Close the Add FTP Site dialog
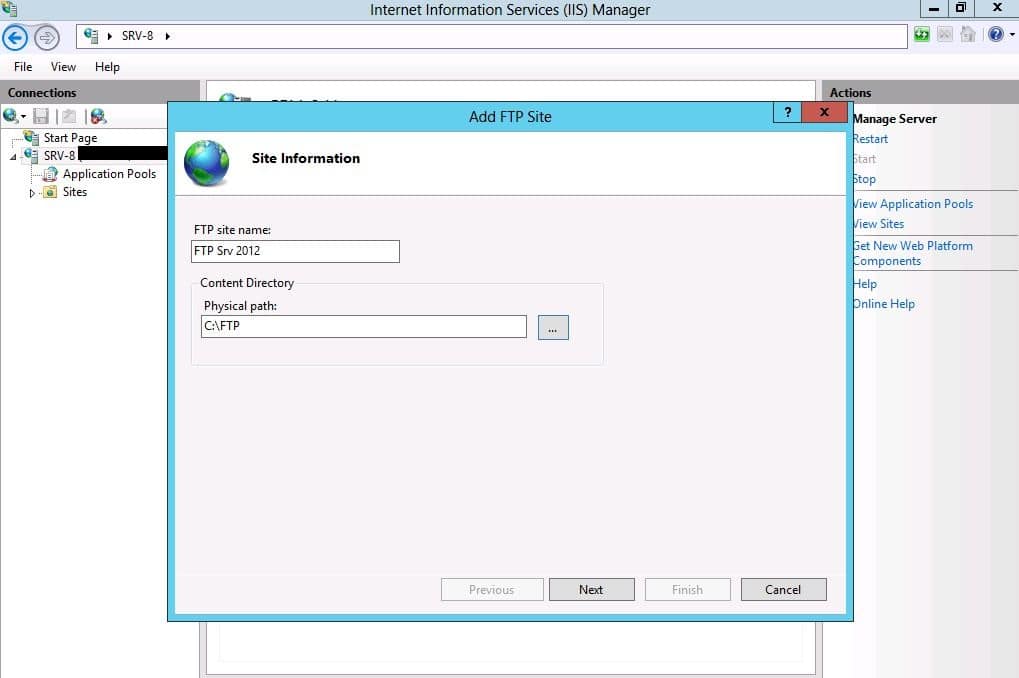Screen dimensions: 1019x678 click(x=824, y=112)
